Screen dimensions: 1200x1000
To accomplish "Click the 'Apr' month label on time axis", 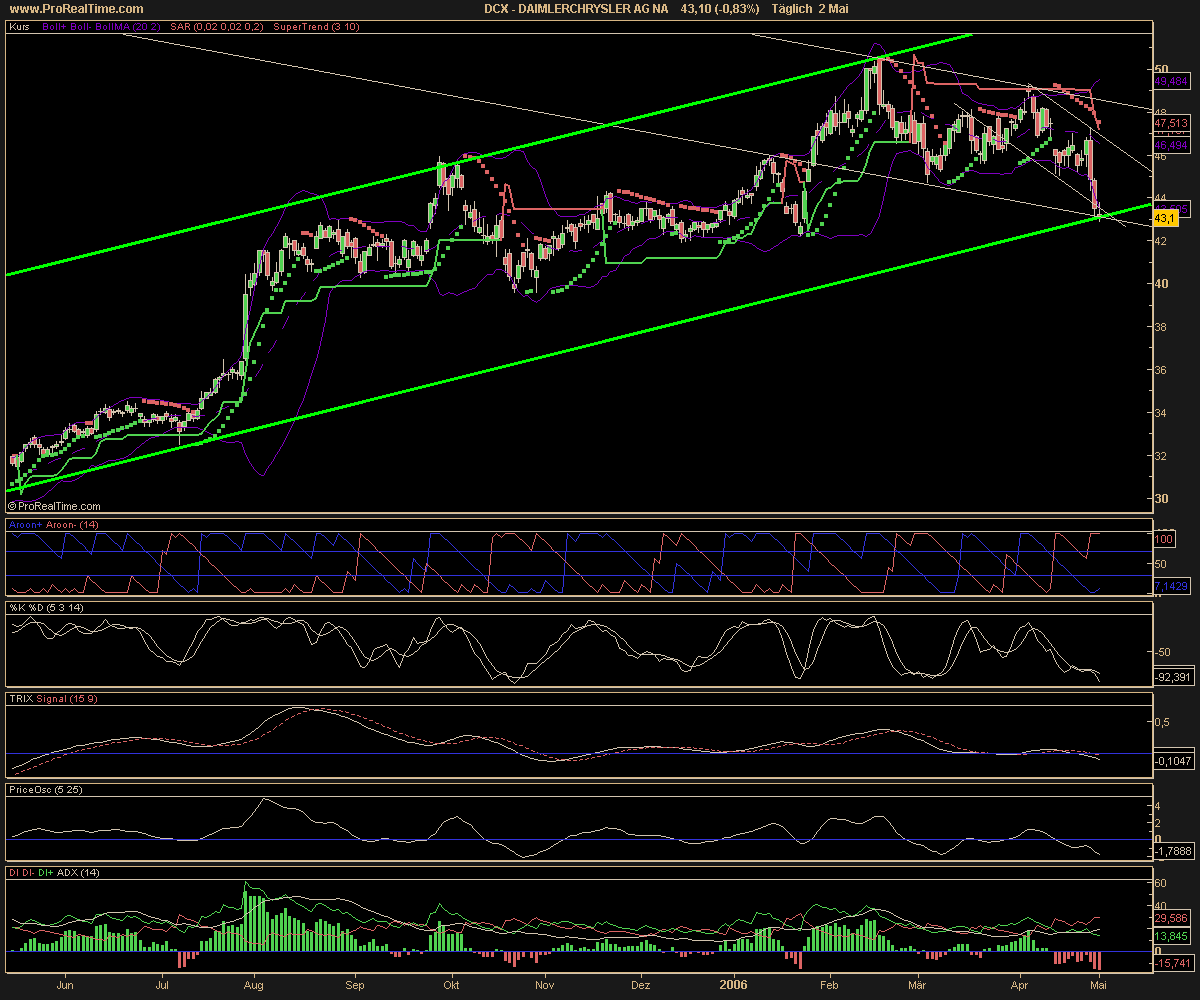I will [x=1021, y=986].
